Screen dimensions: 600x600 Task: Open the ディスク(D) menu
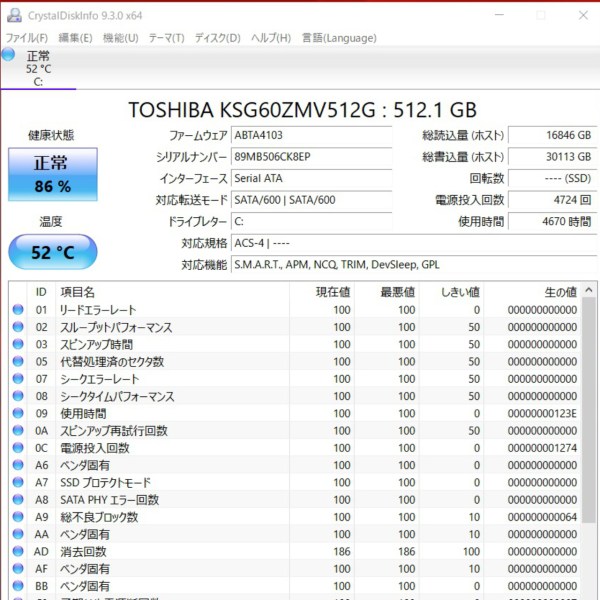[218, 38]
